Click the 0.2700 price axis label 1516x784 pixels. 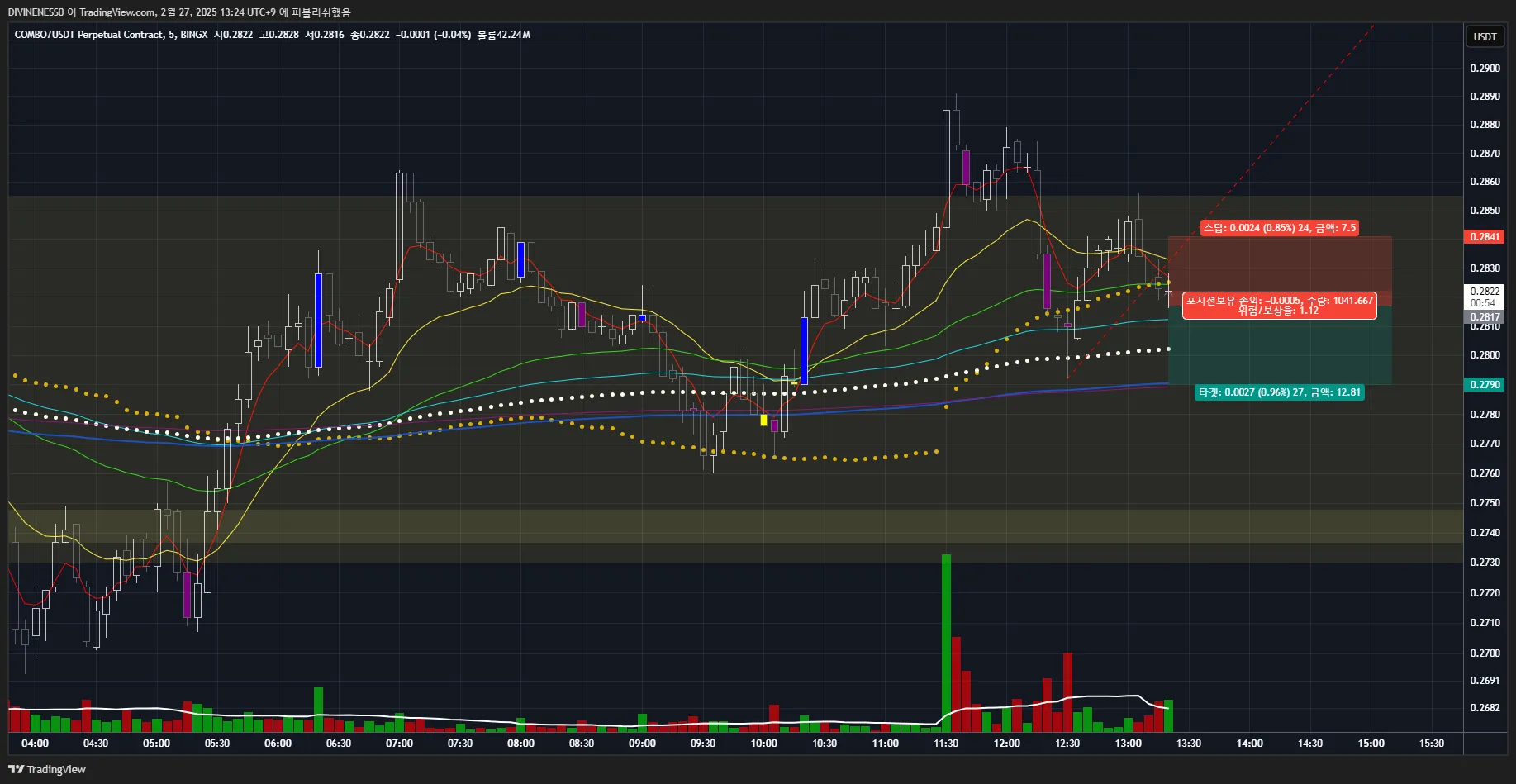point(1485,653)
